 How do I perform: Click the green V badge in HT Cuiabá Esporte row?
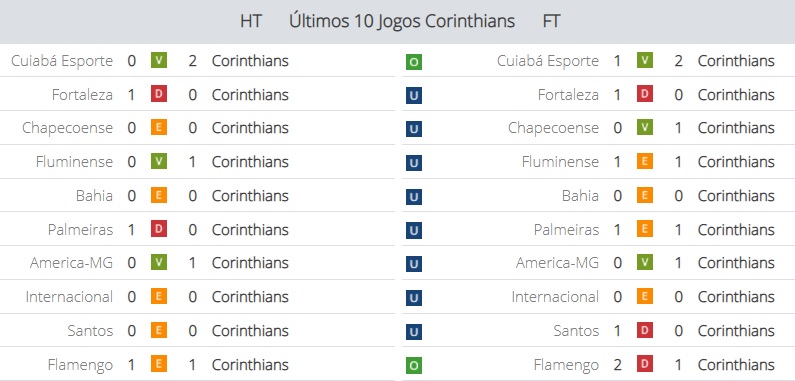click(159, 60)
